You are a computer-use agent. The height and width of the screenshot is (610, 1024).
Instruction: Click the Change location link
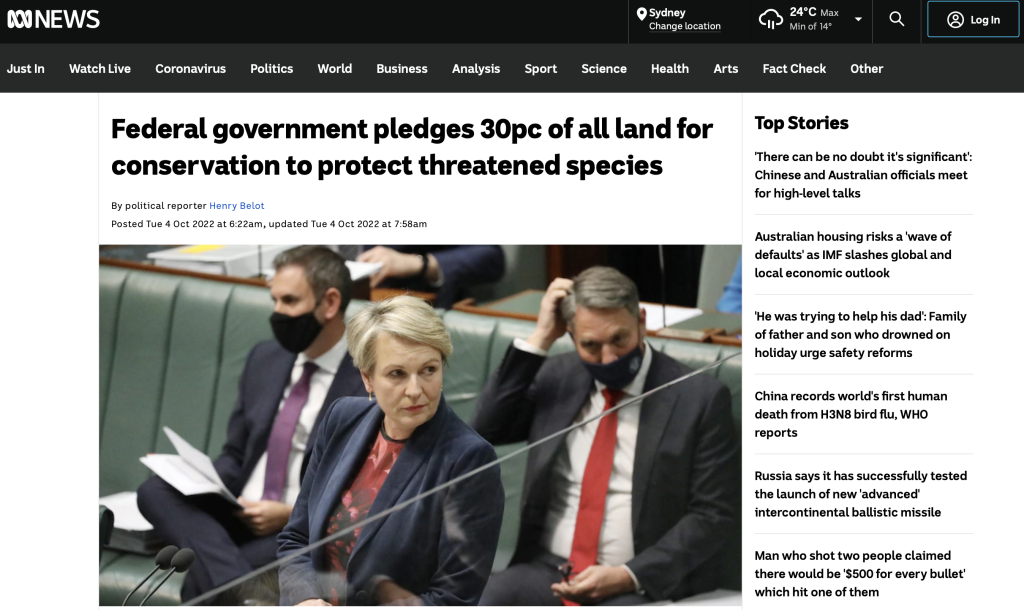pos(684,26)
